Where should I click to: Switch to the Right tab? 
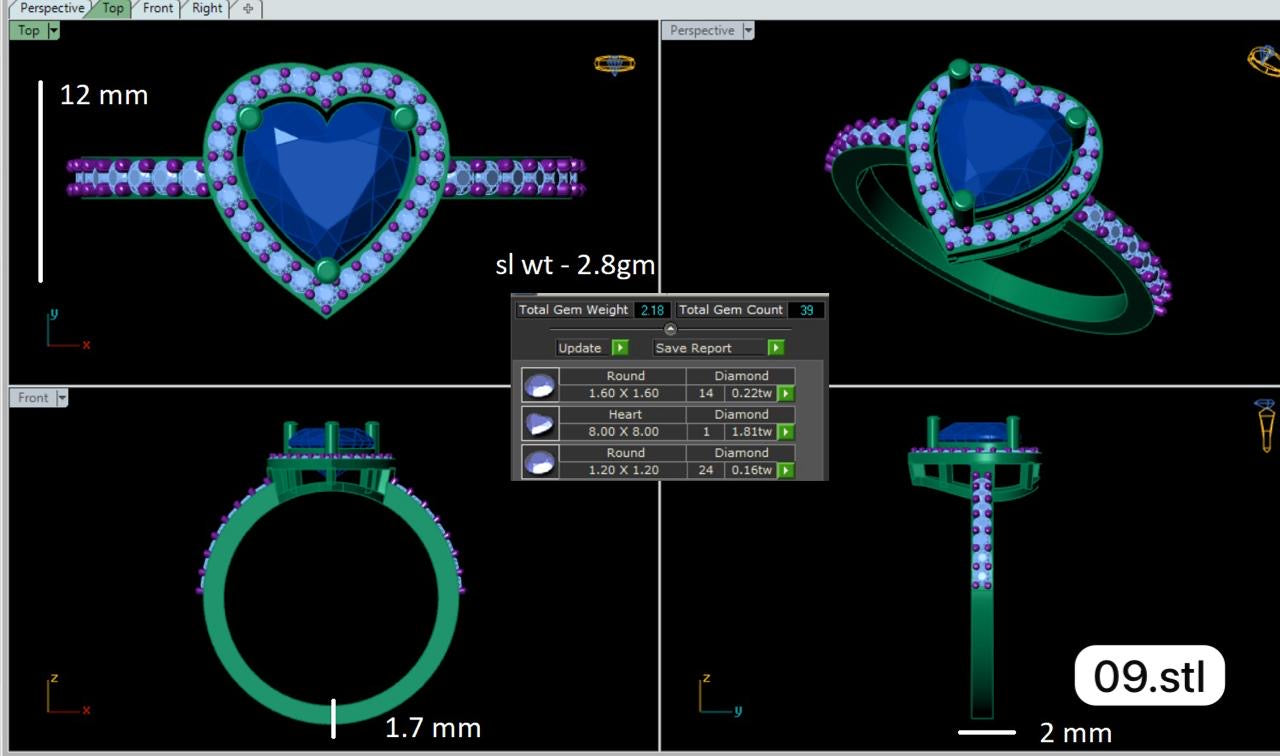(207, 8)
